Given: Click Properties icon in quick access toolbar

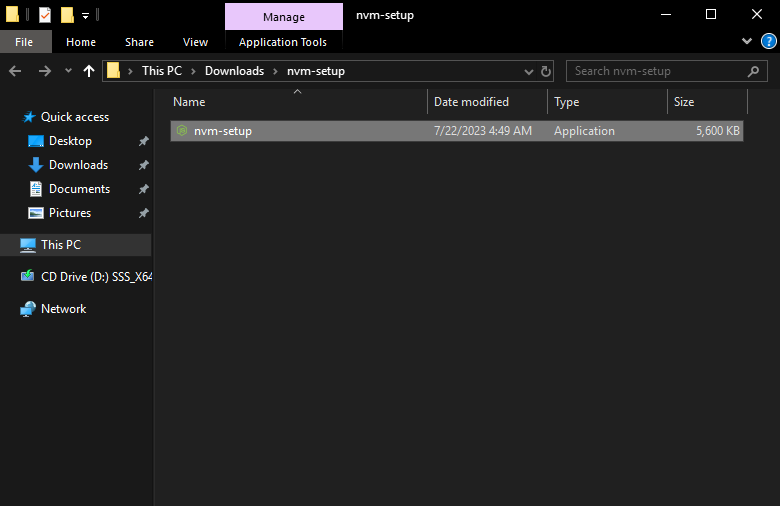Looking at the screenshot, I should point(45,15).
